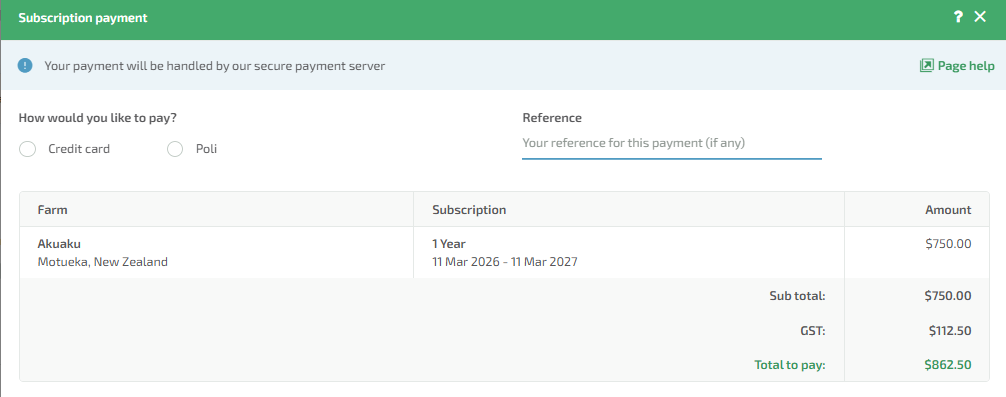Viewport: 1006px width, 397px height.
Task: Open the Page help link
Action: click(x=957, y=65)
